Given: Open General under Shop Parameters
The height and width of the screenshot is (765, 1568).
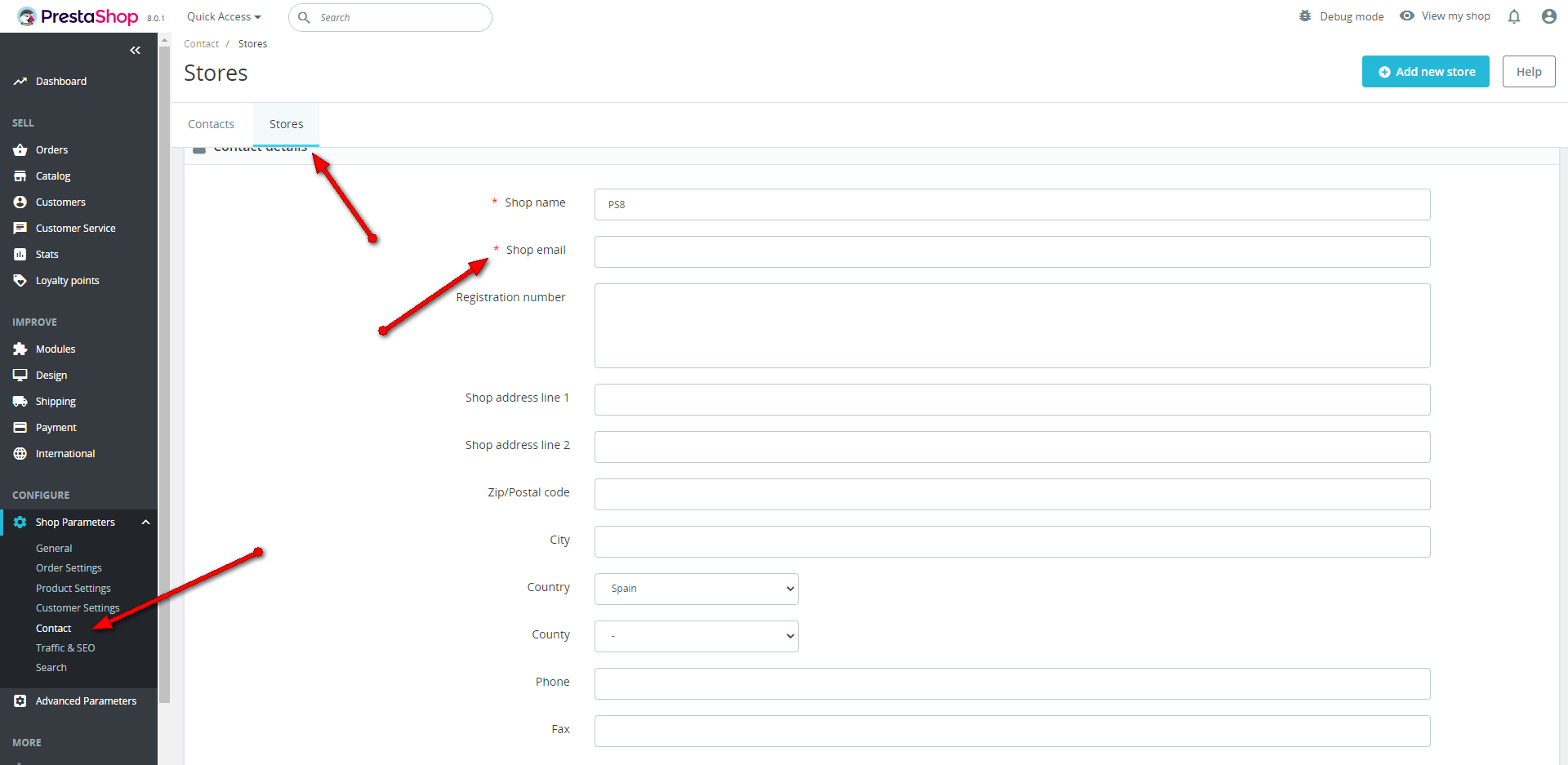Looking at the screenshot, I should (54, 549).
